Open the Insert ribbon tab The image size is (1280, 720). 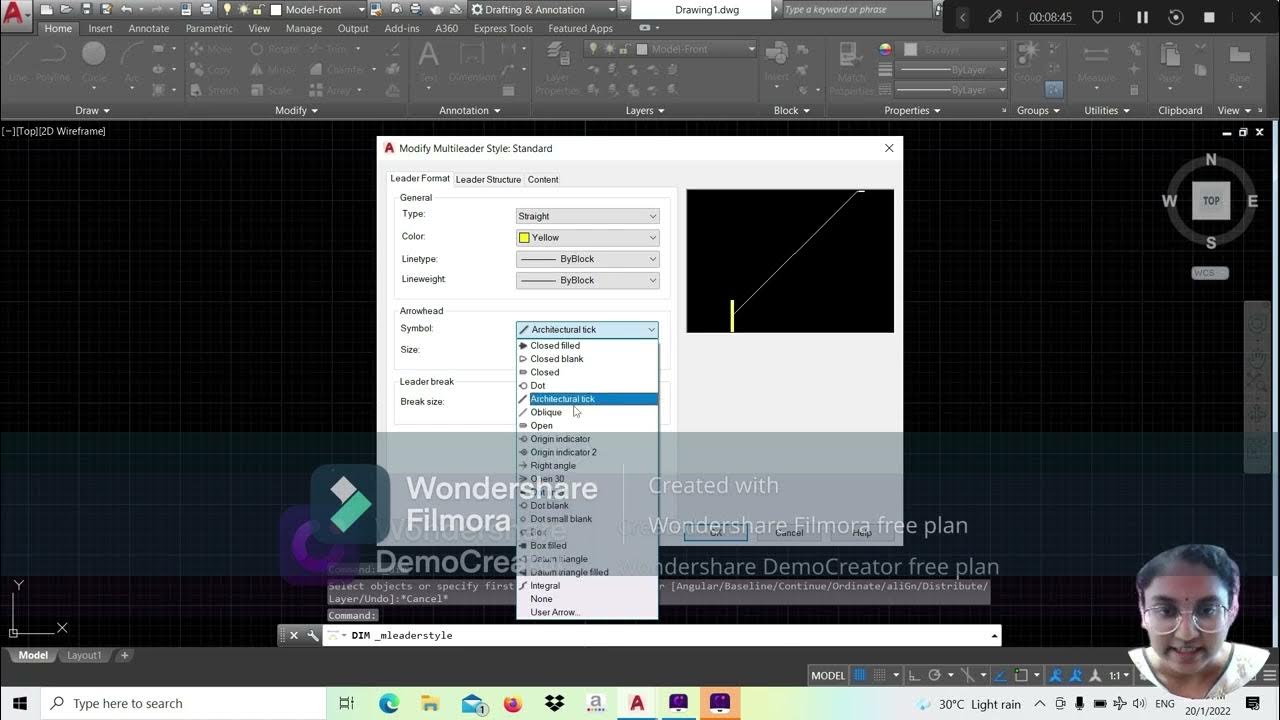click(101, 29)
